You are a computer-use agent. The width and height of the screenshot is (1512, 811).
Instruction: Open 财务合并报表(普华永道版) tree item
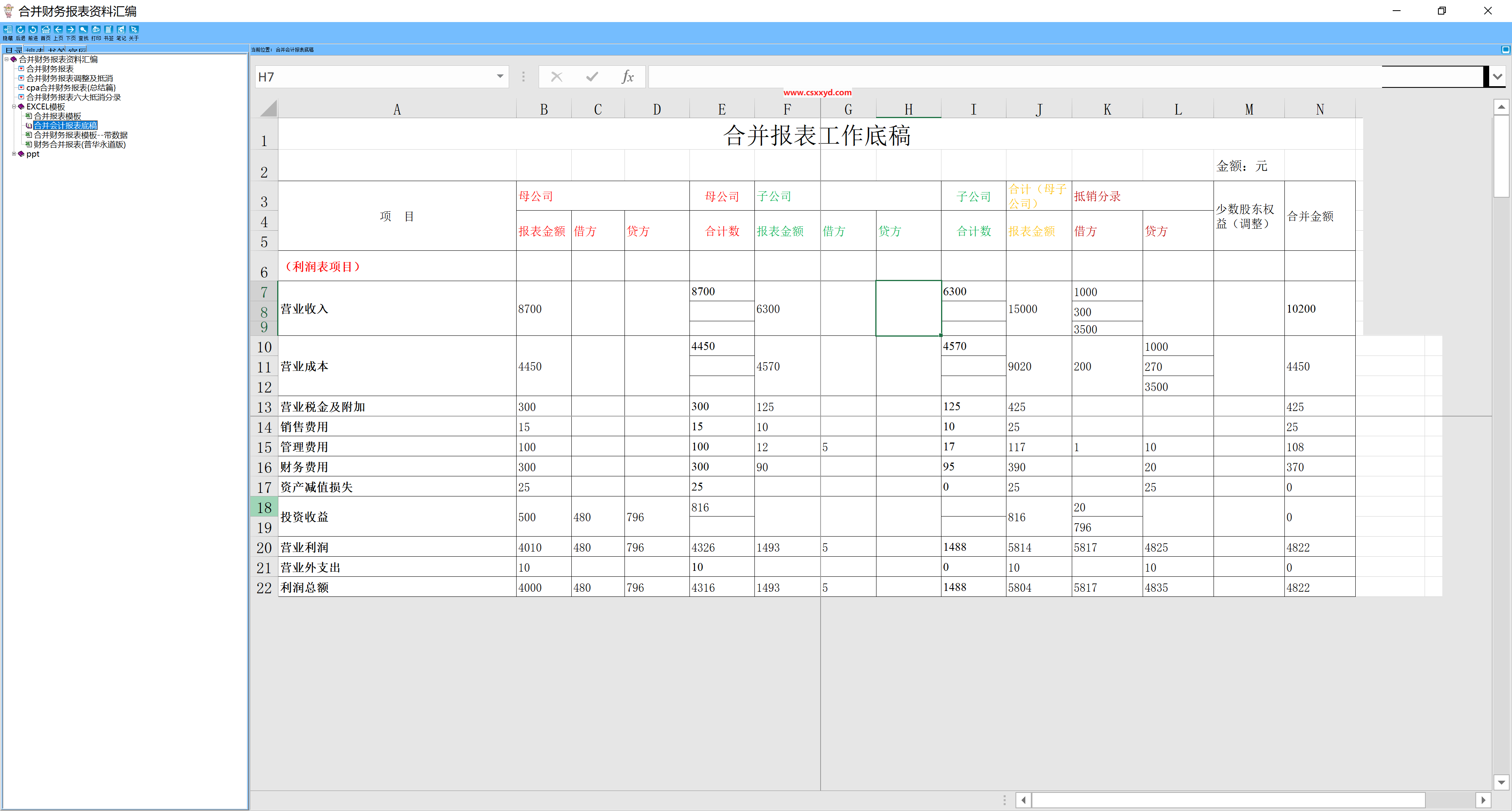80,144
